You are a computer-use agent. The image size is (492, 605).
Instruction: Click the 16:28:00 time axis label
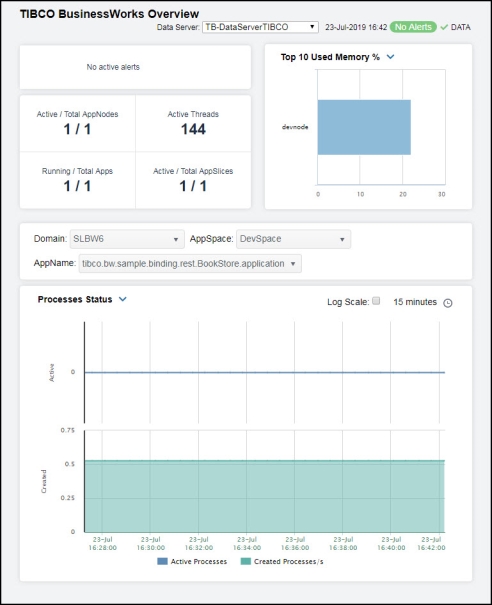click(x=102, y=543)
